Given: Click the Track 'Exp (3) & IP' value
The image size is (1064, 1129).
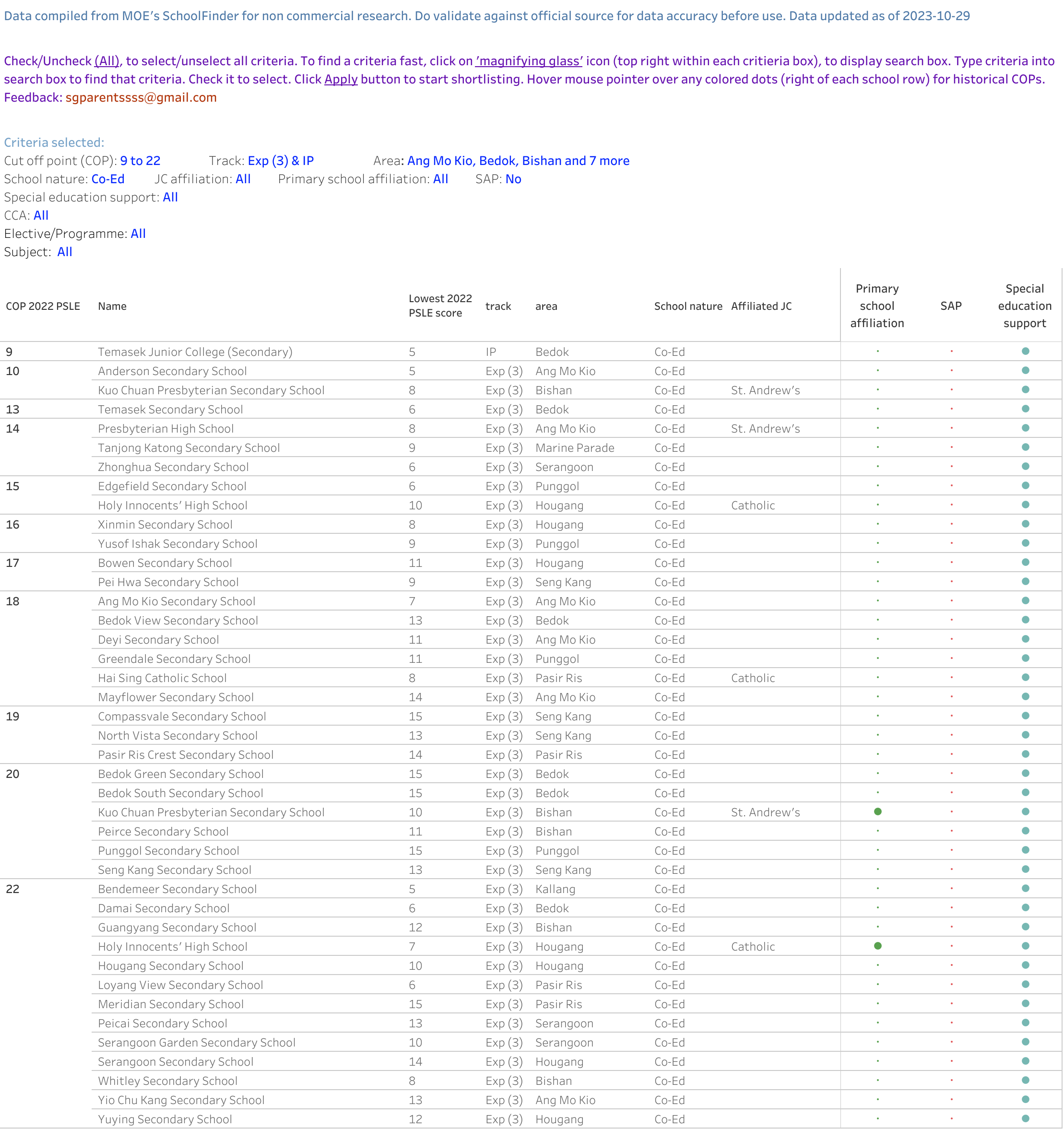Looking at the screenshot, I should coord(280,161).
